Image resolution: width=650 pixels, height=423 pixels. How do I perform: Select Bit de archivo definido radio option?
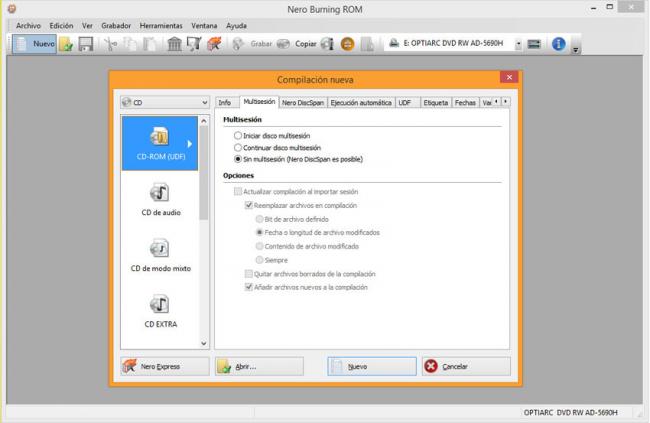click(x=260, y=219)
